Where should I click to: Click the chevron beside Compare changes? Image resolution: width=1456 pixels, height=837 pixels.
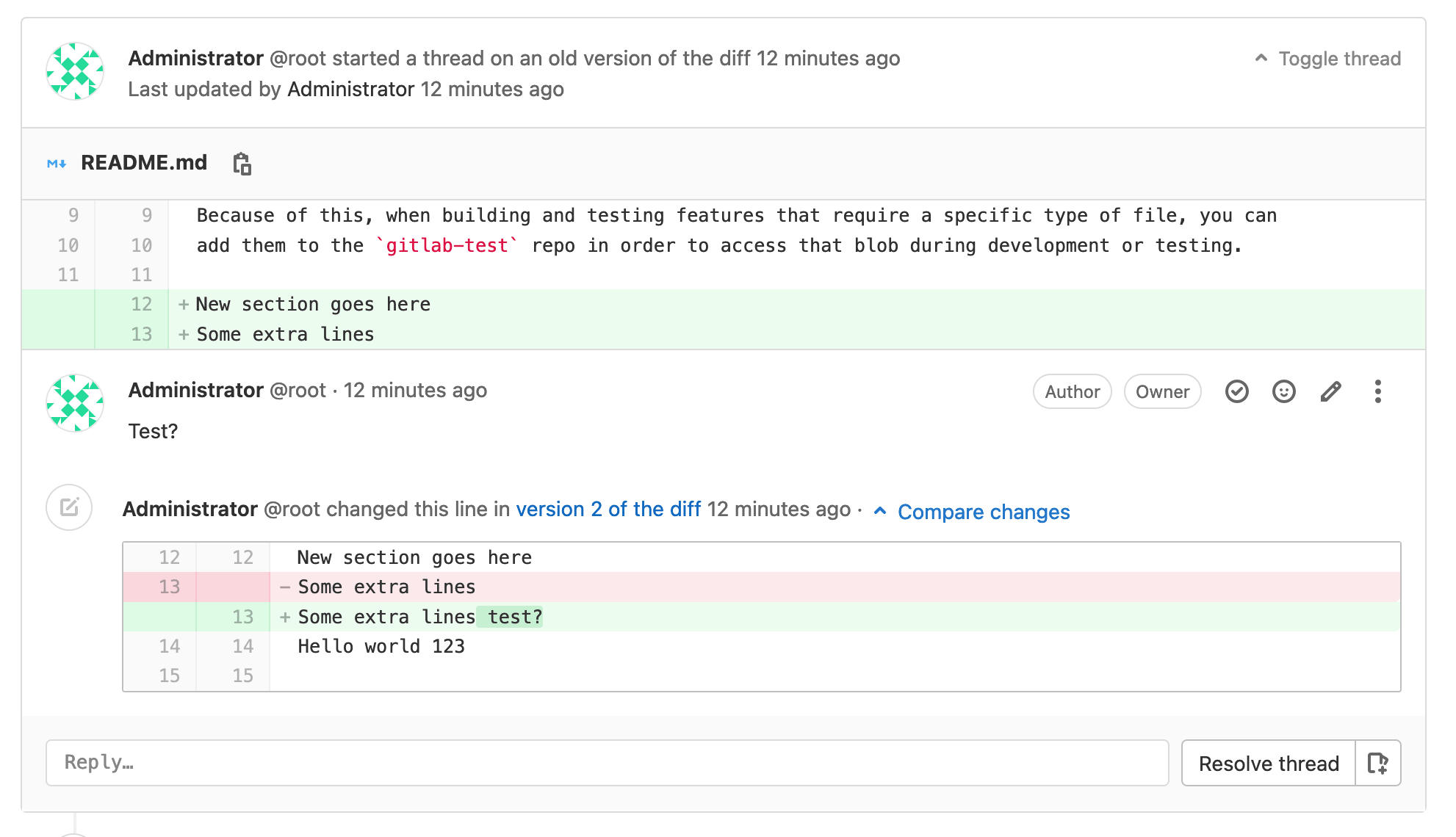(x=881, y=511)
